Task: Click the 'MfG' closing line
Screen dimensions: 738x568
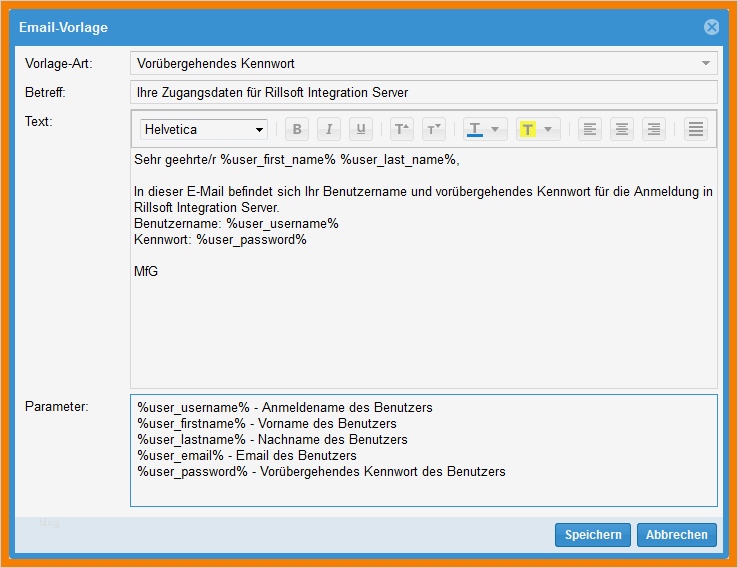Action: (146, 272)
